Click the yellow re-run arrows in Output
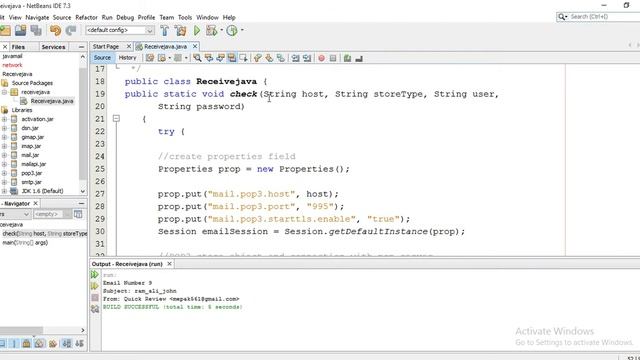The height and width of the screenshot is (360, 640). [x=95, y=286]
